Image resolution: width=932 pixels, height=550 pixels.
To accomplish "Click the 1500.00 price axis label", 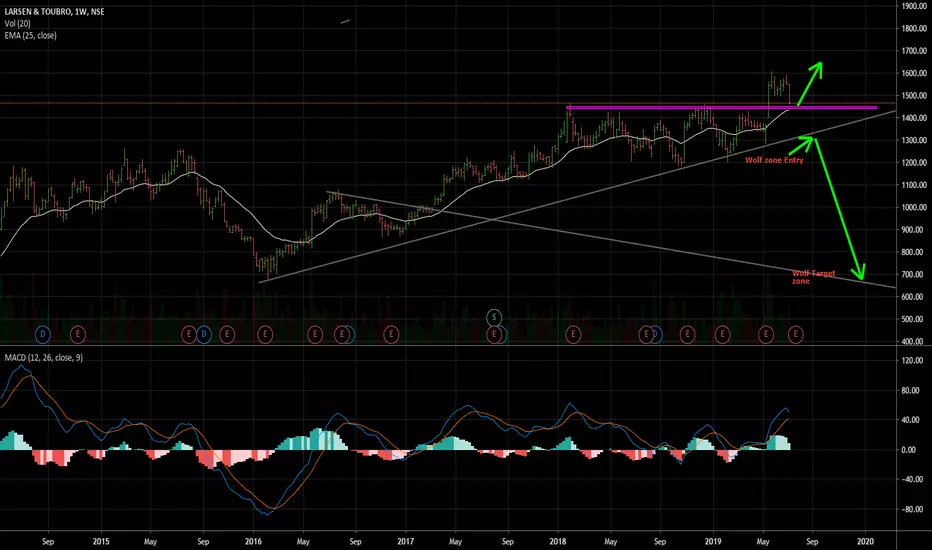I will (x=914, y=95).
